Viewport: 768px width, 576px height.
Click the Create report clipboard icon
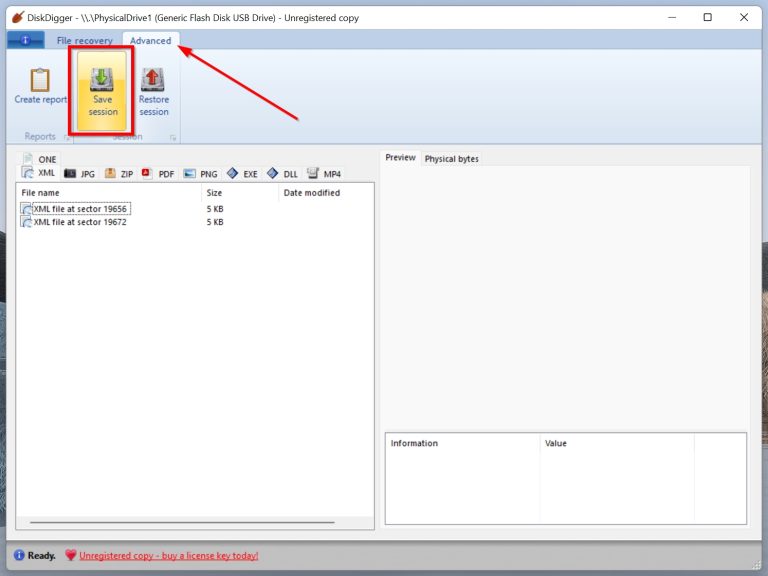click(x=40, y=80)
